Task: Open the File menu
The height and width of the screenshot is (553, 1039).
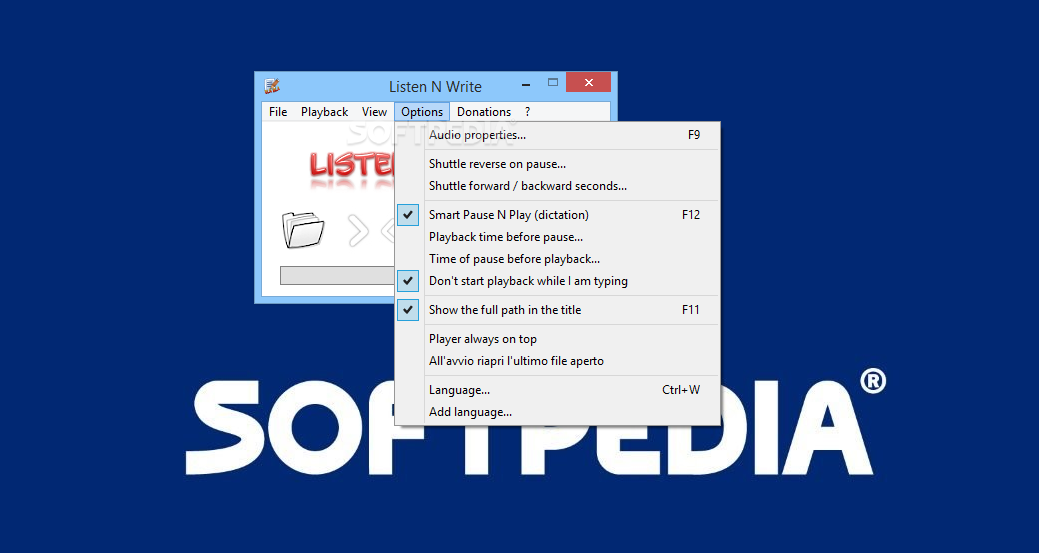Action: pyautogui.click(x=278, y=112)
